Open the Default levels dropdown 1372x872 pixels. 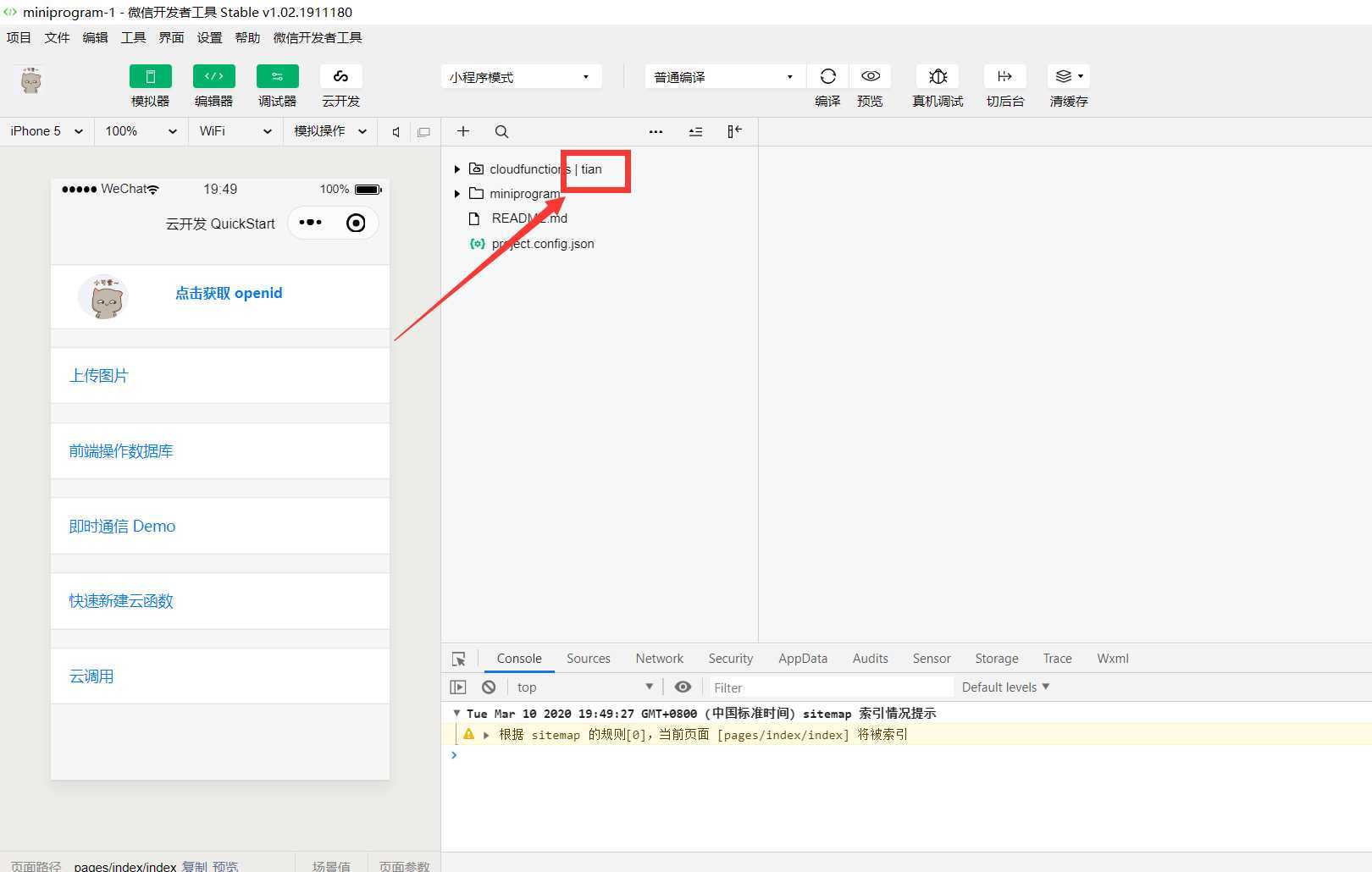click(x=1005, y=687)
